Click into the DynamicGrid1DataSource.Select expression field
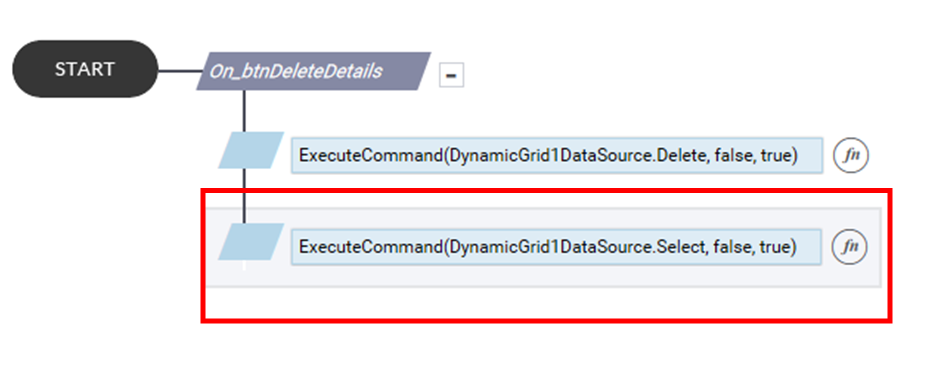 (556, 247)
